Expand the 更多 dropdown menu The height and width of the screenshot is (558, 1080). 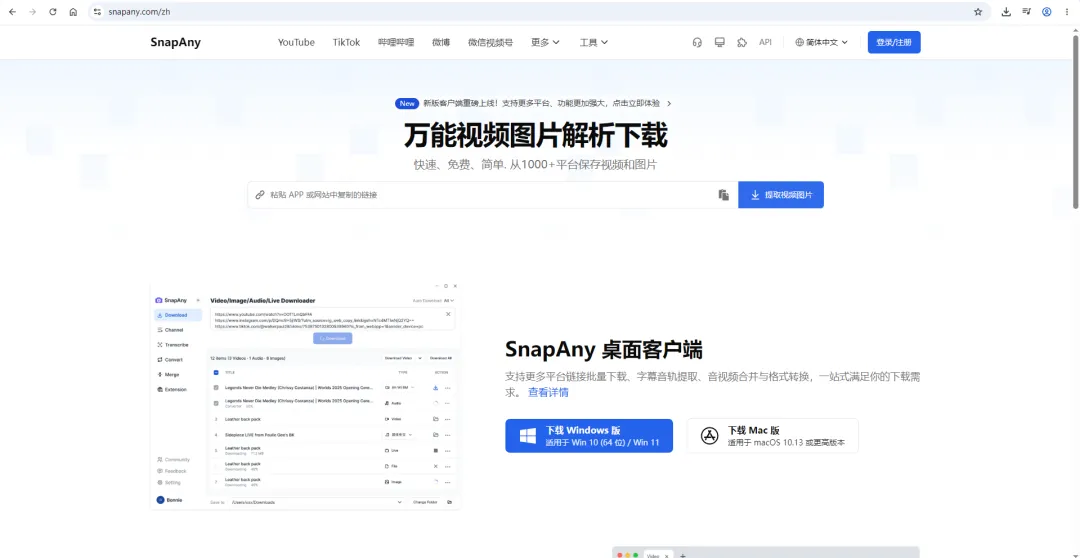click(x=546, y=42)
